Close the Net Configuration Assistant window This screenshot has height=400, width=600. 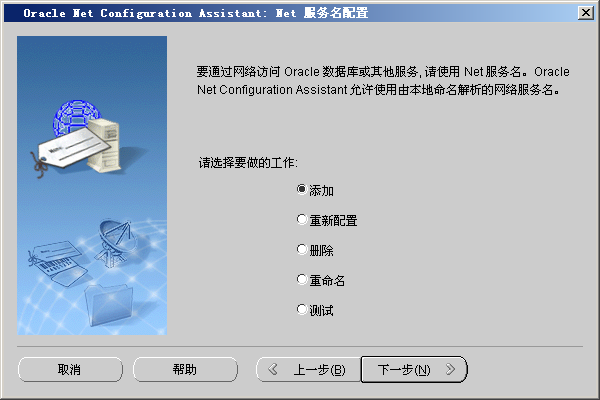pos(586,13)
